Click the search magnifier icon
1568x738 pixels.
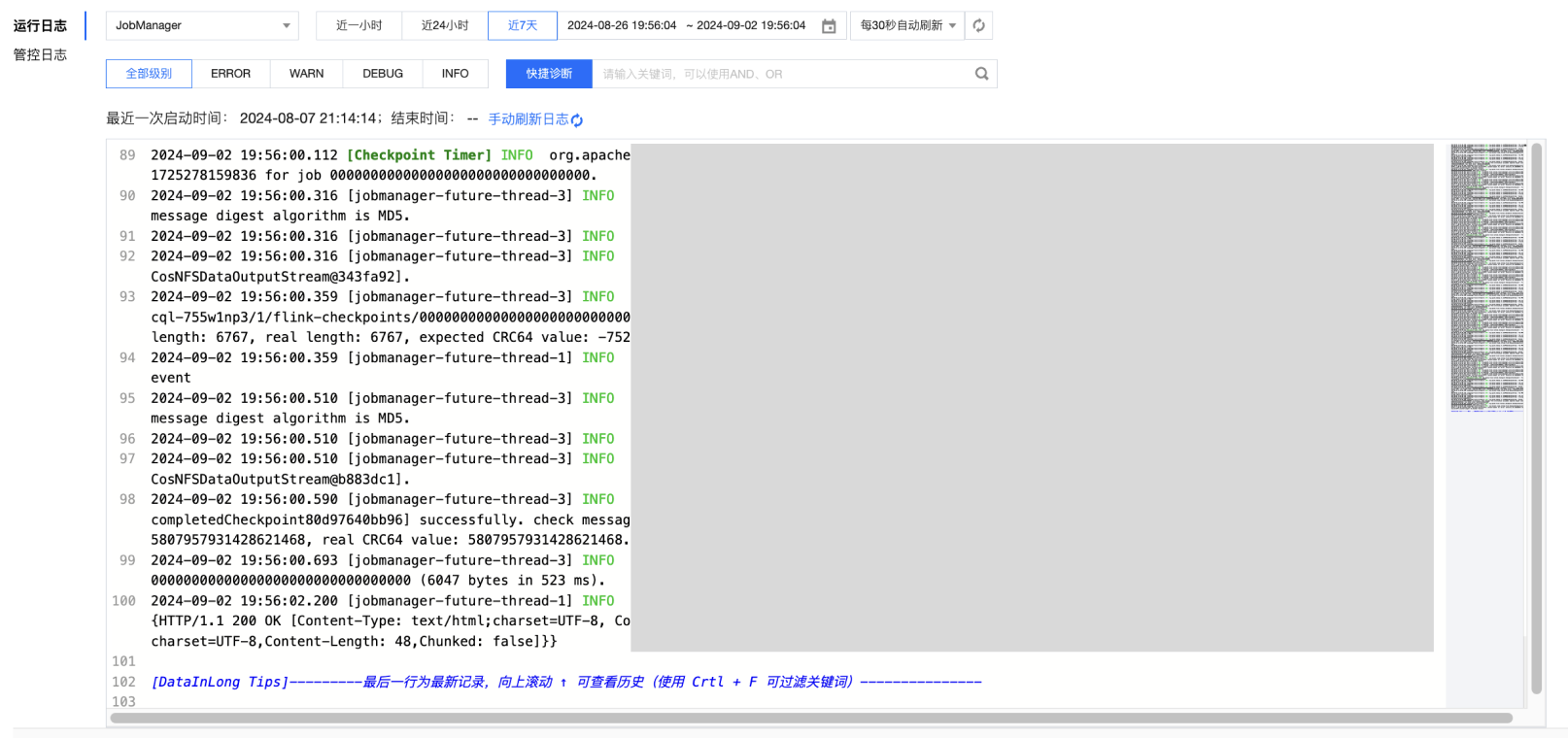[981, 74]
